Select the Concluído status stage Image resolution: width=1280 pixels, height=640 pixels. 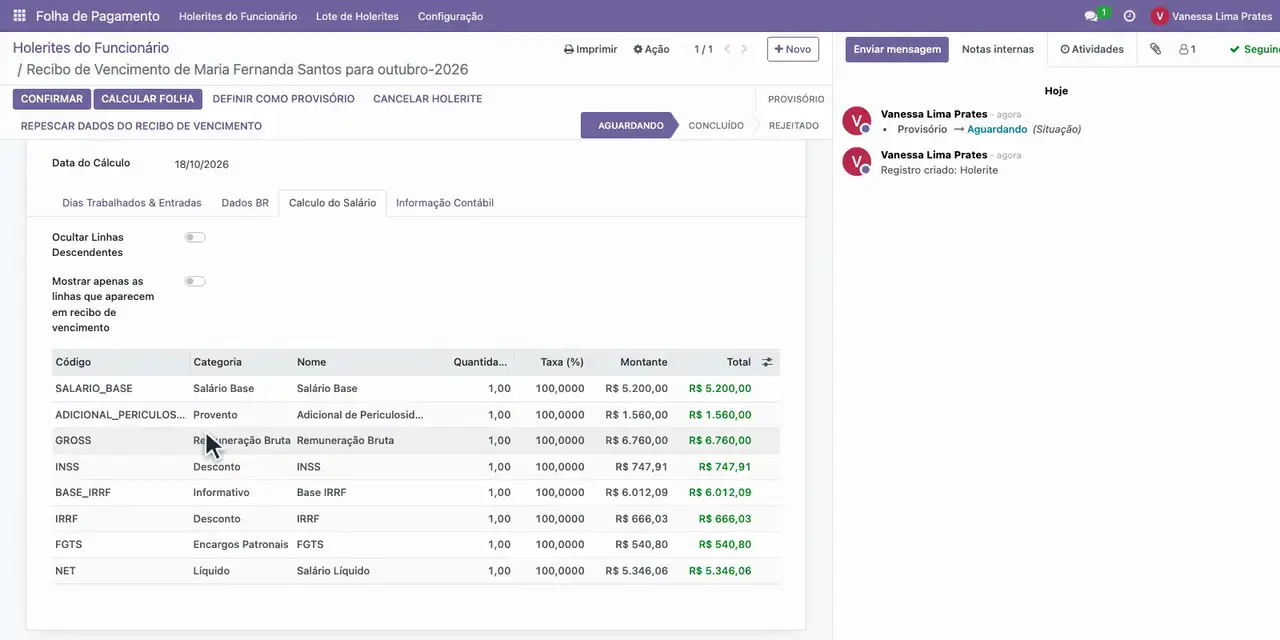(716, 126)
